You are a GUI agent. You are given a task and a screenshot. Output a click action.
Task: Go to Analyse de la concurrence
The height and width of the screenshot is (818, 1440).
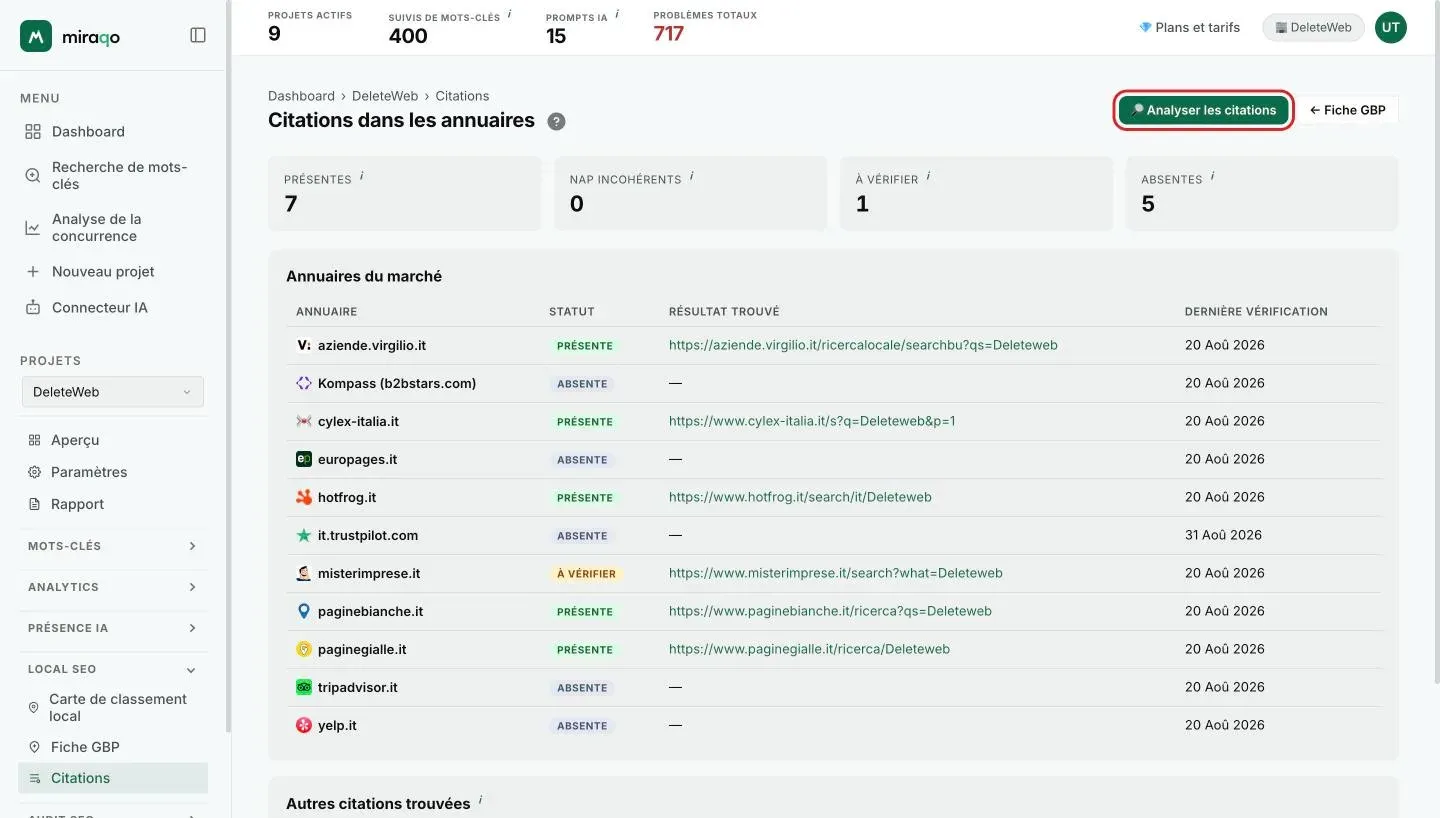pos(113,227)
